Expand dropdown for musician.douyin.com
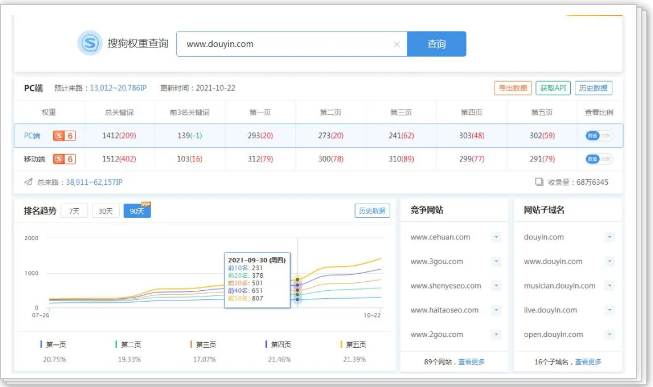The image size is (653, 387). tap(609, 286)
